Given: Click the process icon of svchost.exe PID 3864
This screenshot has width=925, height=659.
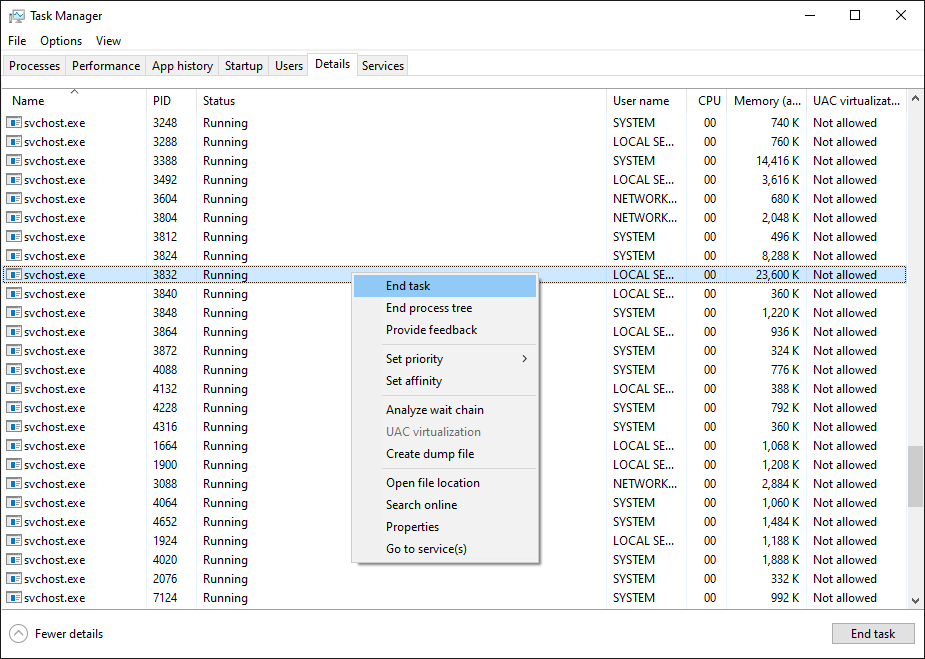Looking at the screenshot, I should point(14,332).
